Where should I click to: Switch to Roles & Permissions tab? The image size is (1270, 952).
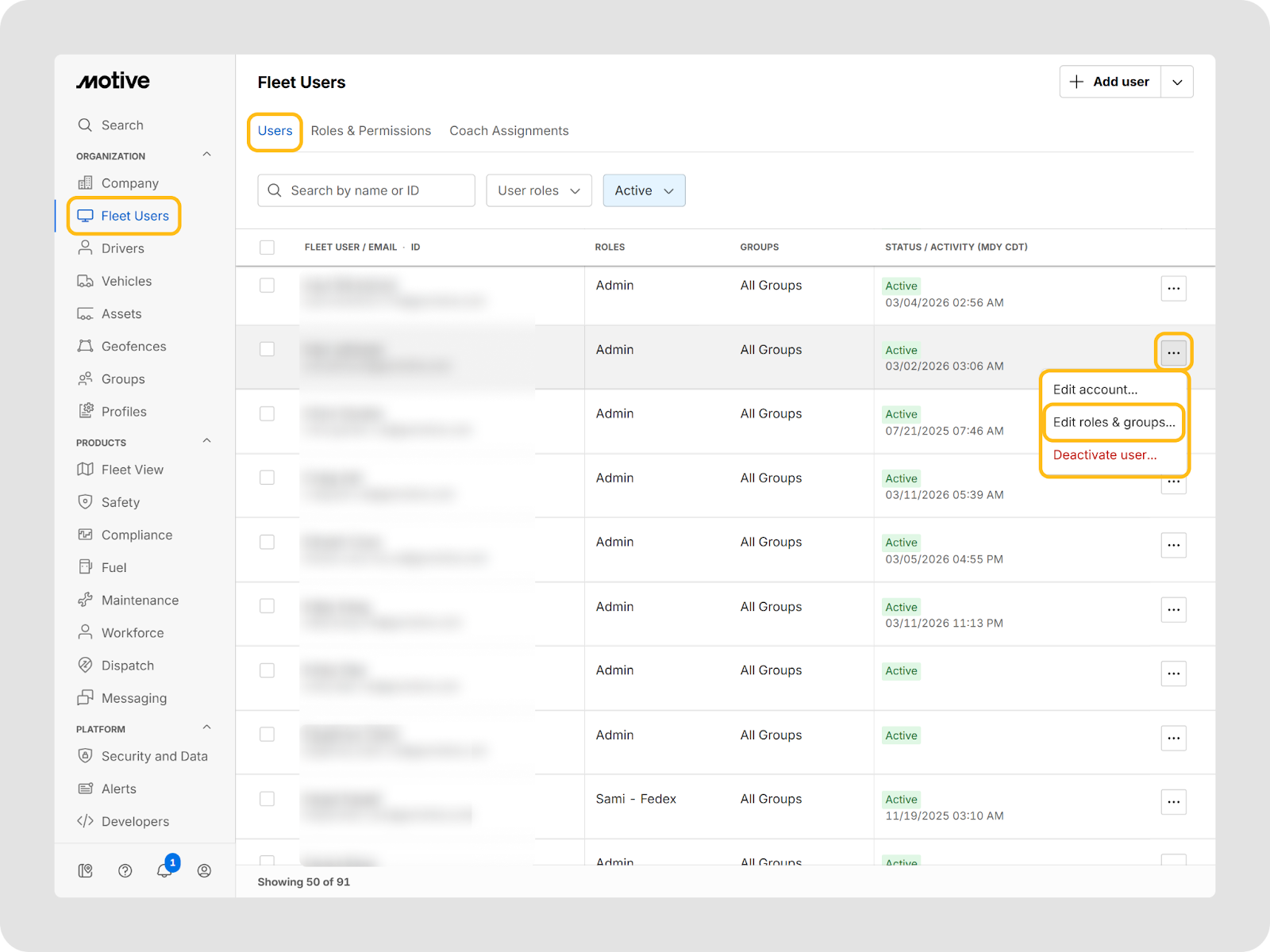371,131
